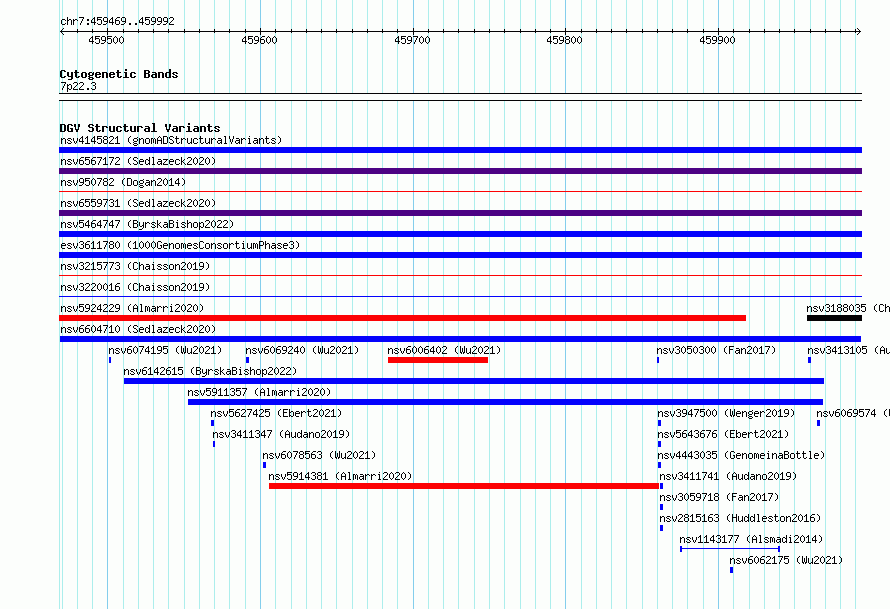Click the 459900 ruler position label
This screenshot has height=609, width=890.
(x=717, y=40)
